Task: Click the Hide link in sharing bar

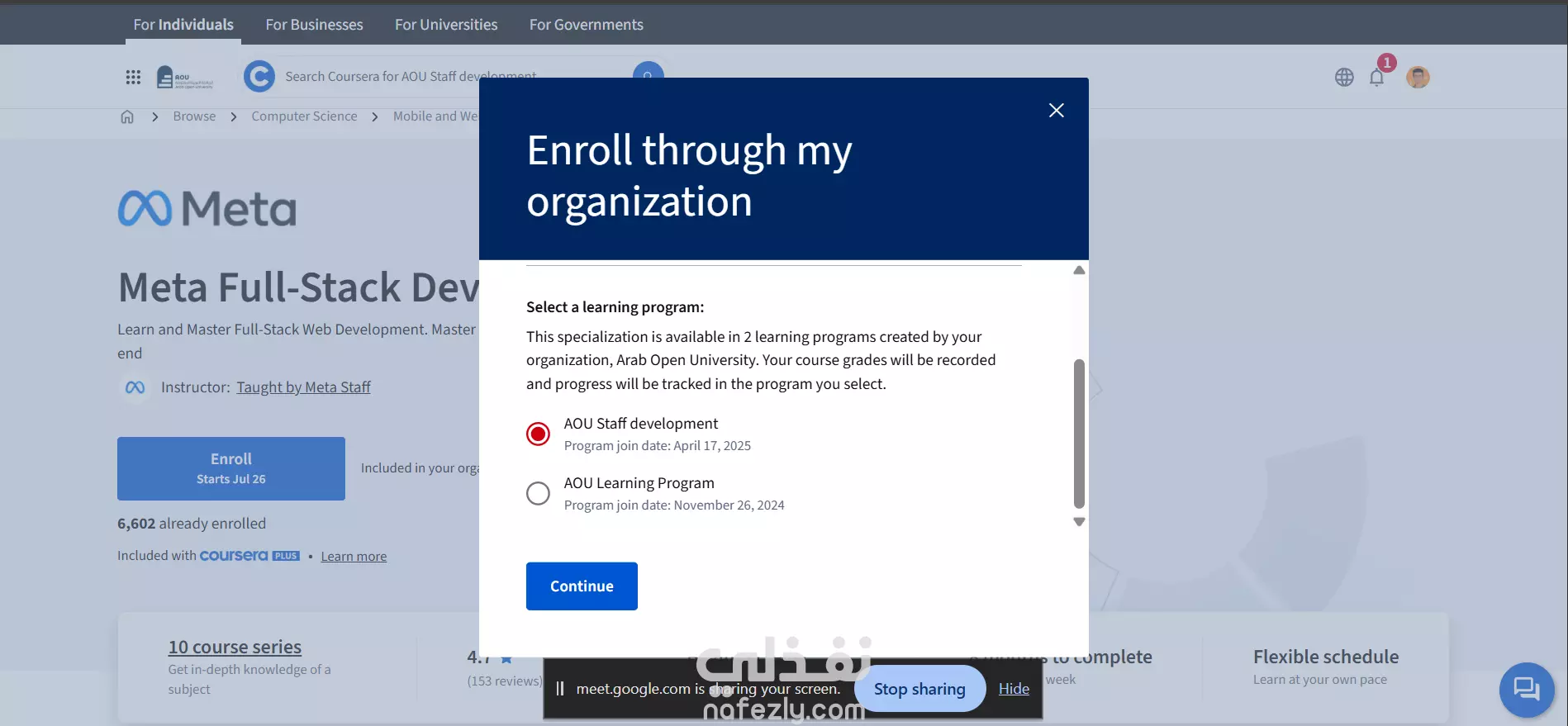Action: 1014,689
